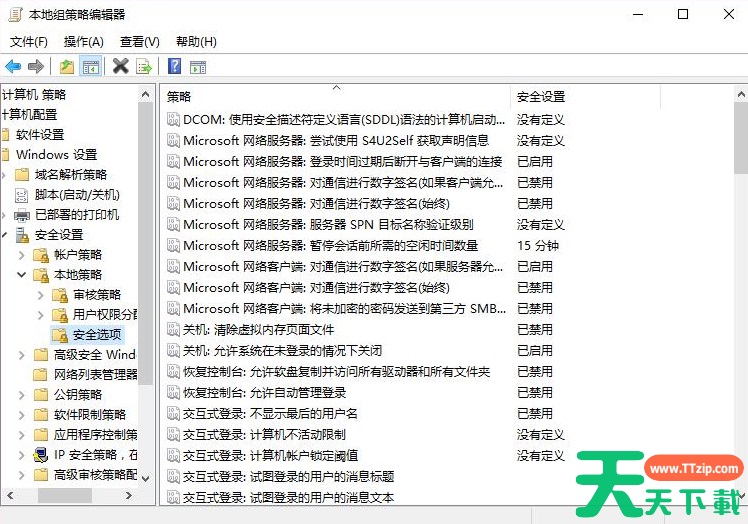Image resolution: width=748 pixels, height=524 pixels.
Task: Select Windows 设置 tree item
Action: (56, 155)
